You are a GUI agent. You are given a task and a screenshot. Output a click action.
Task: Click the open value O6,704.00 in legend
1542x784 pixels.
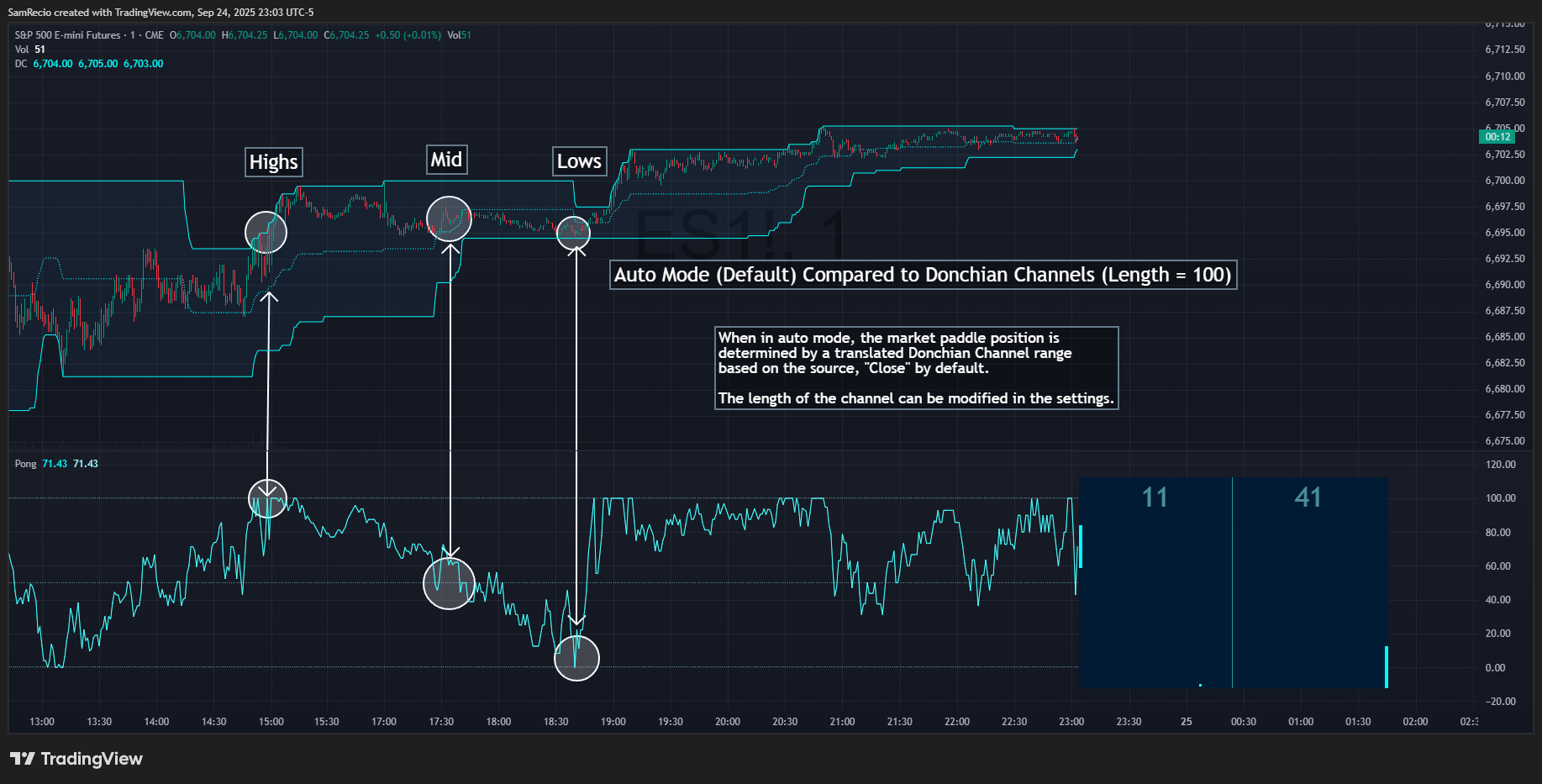(x=192, y=35)
